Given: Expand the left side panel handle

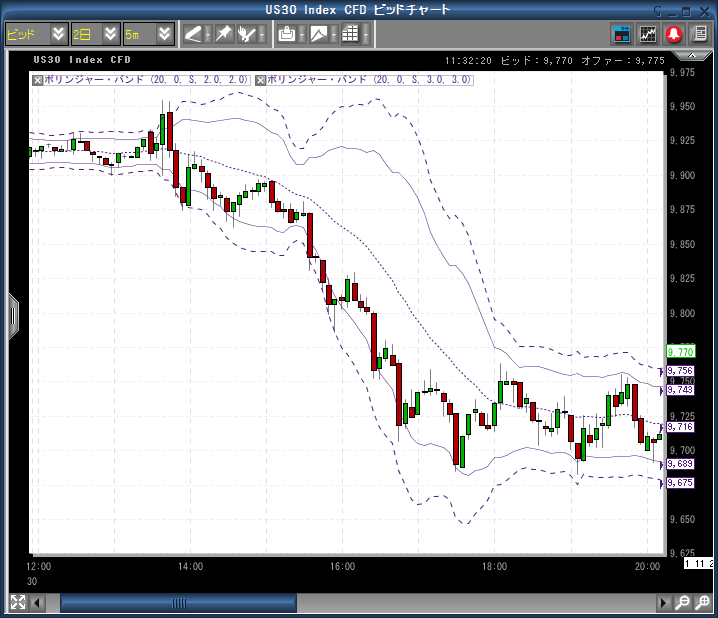Looking at the screenshot, I should click(13, 316).
